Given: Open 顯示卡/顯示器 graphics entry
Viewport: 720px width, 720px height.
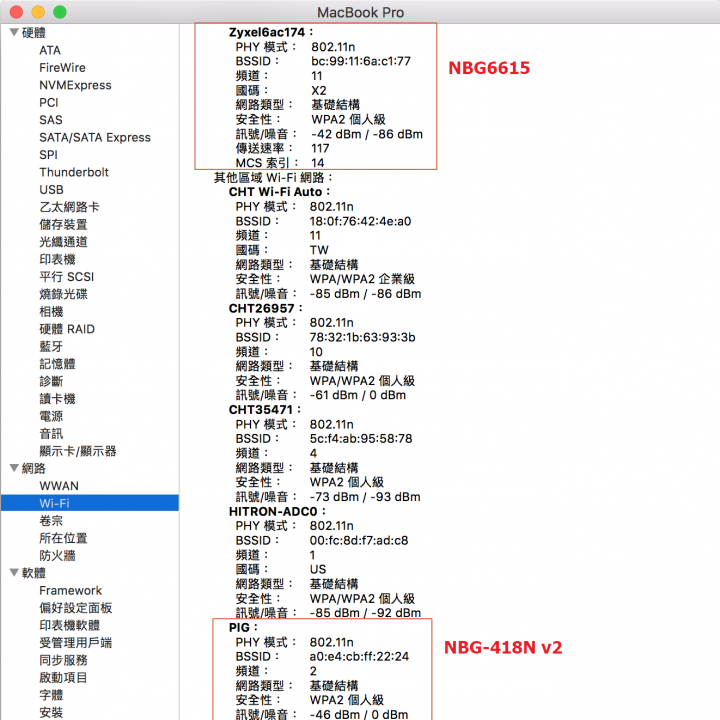Looking at the screenshot, I should (x=78, y=451).
